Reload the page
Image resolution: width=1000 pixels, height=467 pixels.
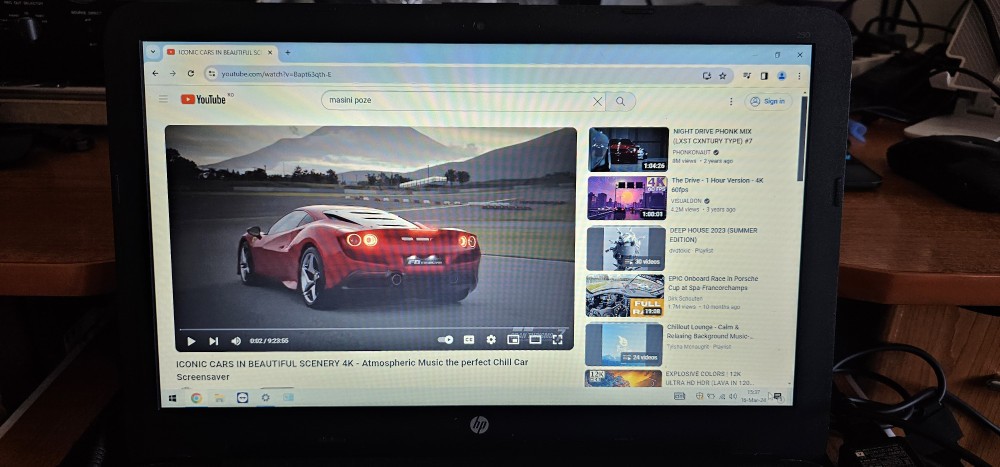[x=191, y=74]
